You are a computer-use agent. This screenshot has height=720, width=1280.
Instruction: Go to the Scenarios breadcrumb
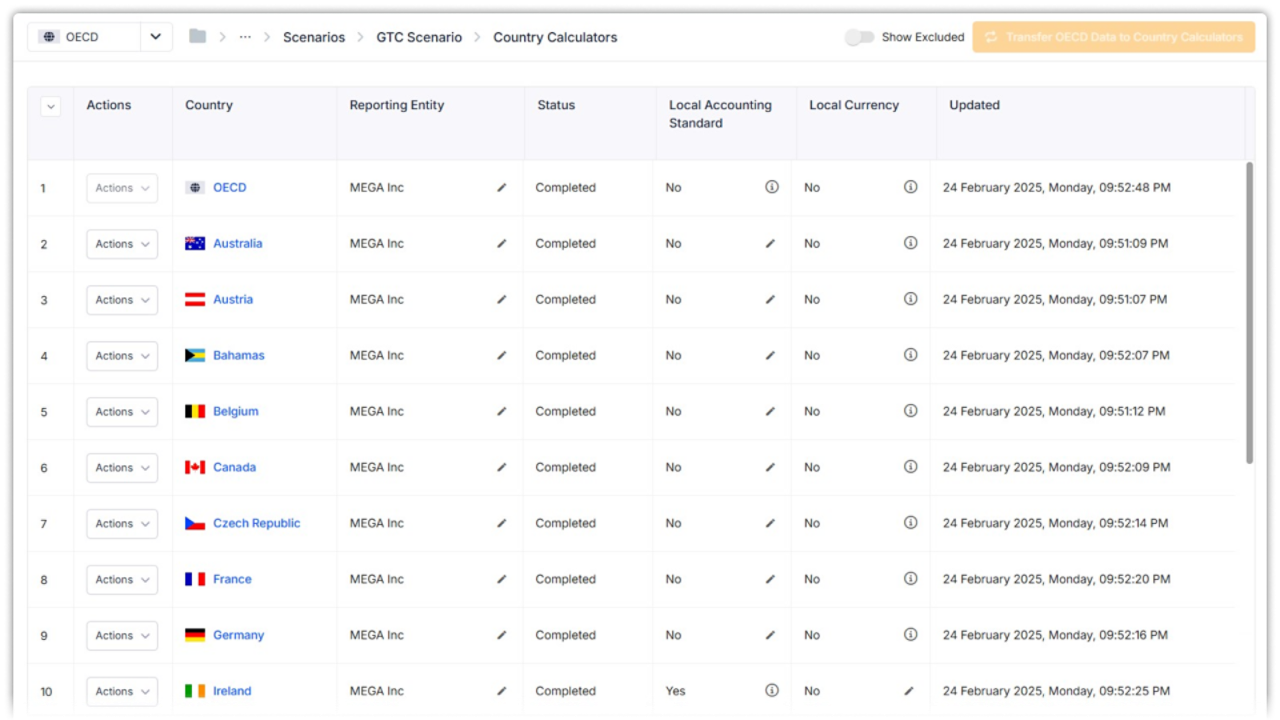coord(313,37)
